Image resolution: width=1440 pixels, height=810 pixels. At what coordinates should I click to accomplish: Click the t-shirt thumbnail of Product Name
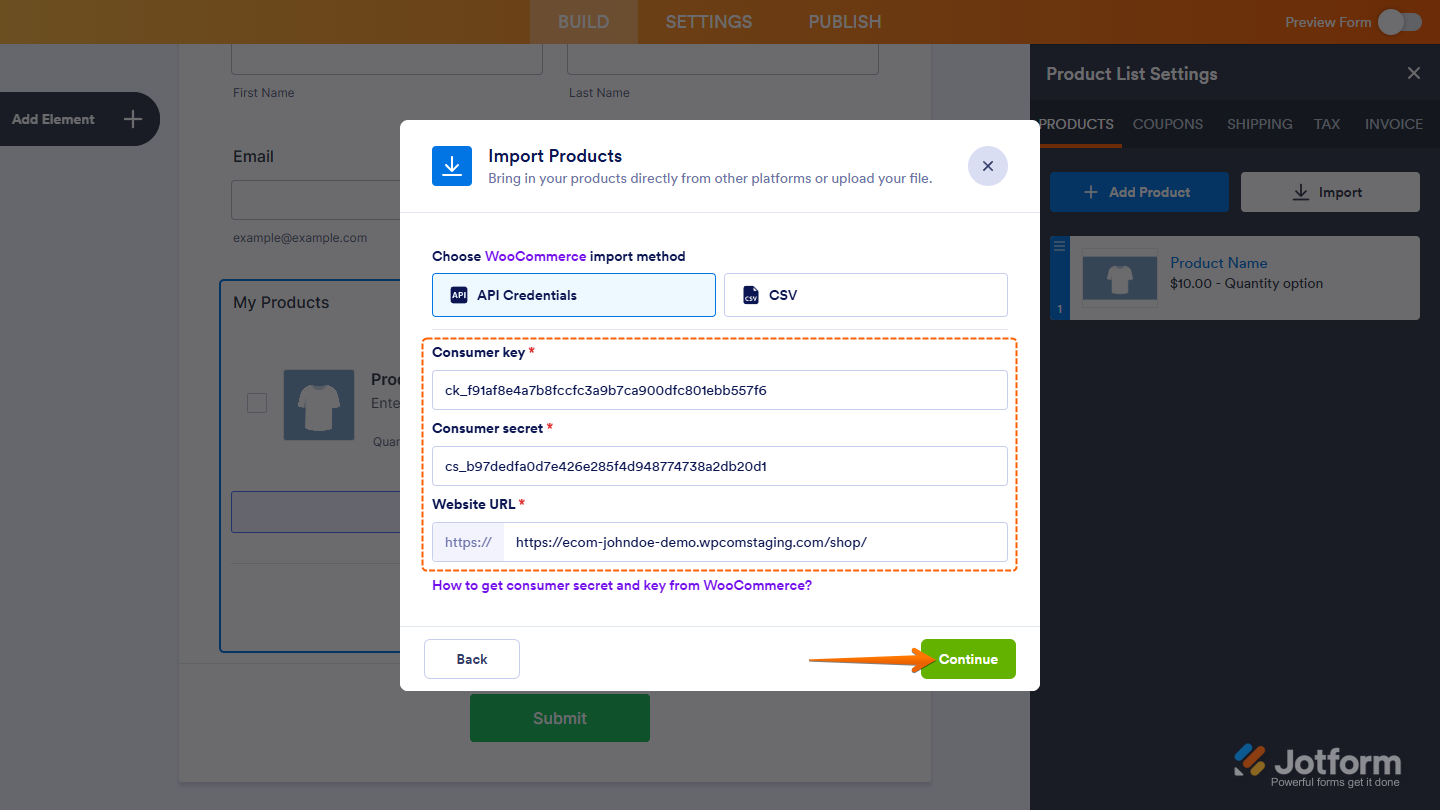click(1118, 278)
